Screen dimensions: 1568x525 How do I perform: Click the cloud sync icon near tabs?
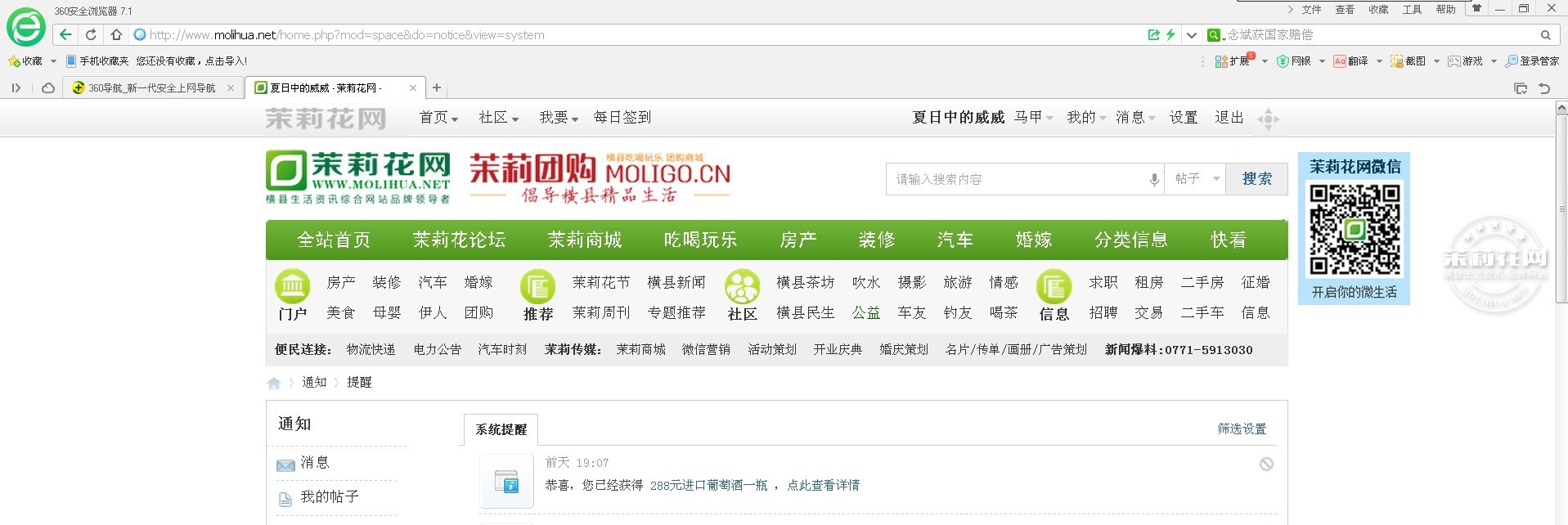[x=48, y=88]
